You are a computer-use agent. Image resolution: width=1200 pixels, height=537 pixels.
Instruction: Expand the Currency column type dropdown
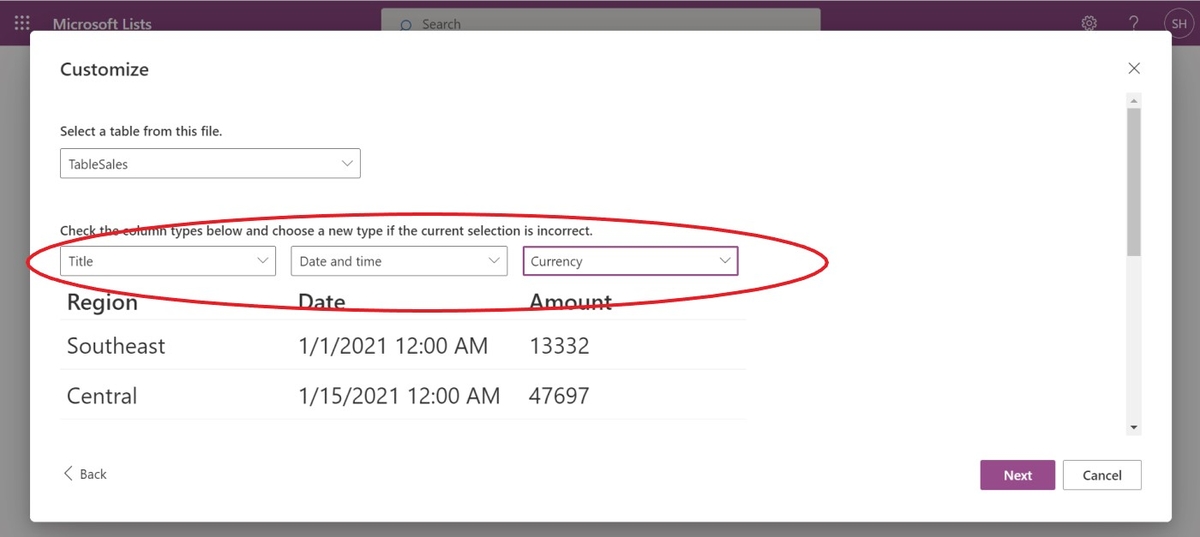coord(630,261)
